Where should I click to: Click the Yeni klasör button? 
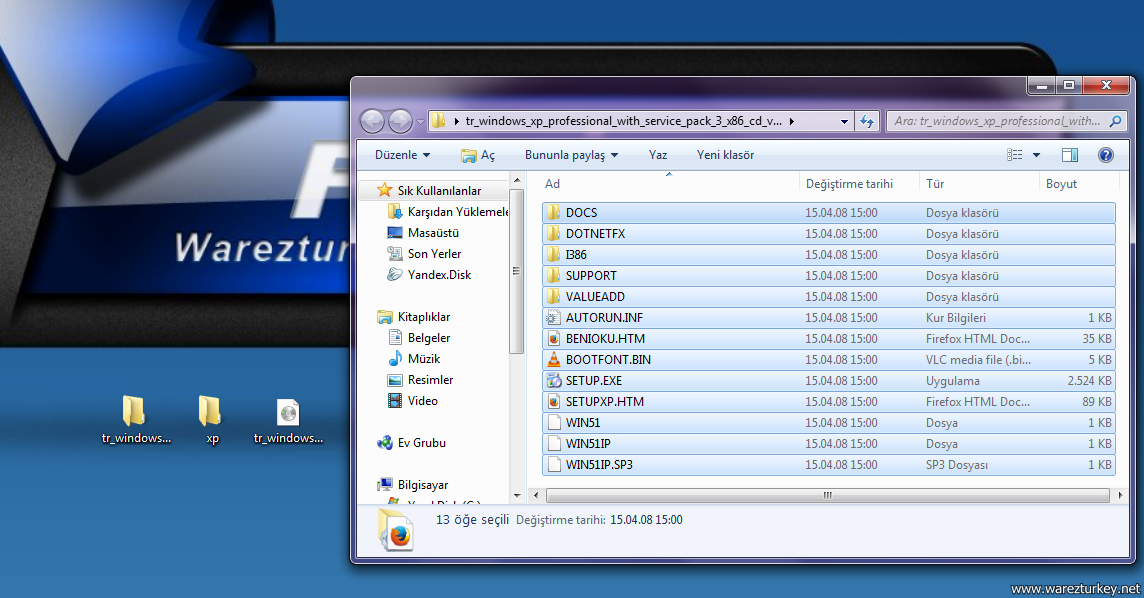pos(725,155)
